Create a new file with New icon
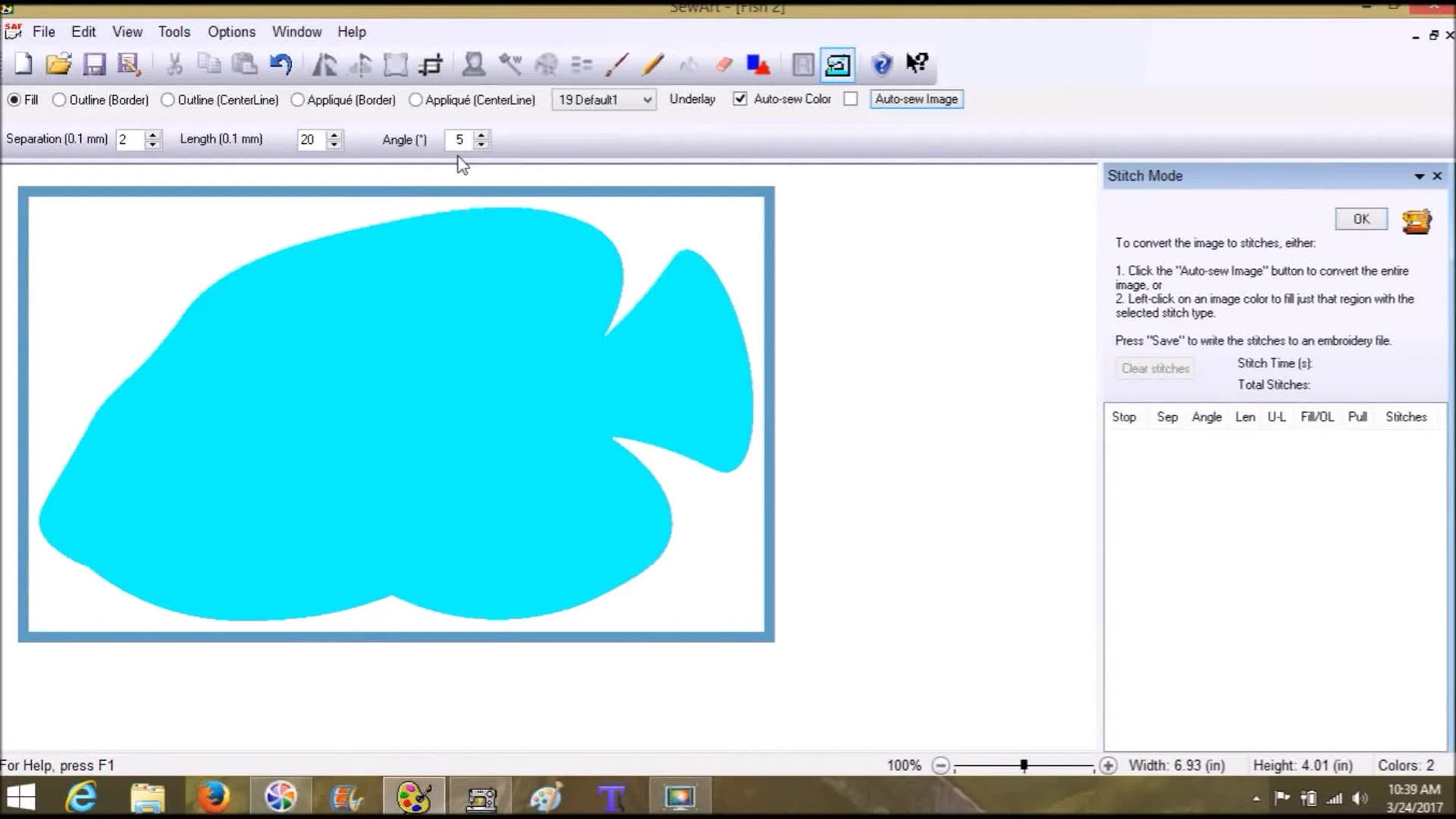The image size is (1456, 819). pyautogui.click(x=24, y=64)
